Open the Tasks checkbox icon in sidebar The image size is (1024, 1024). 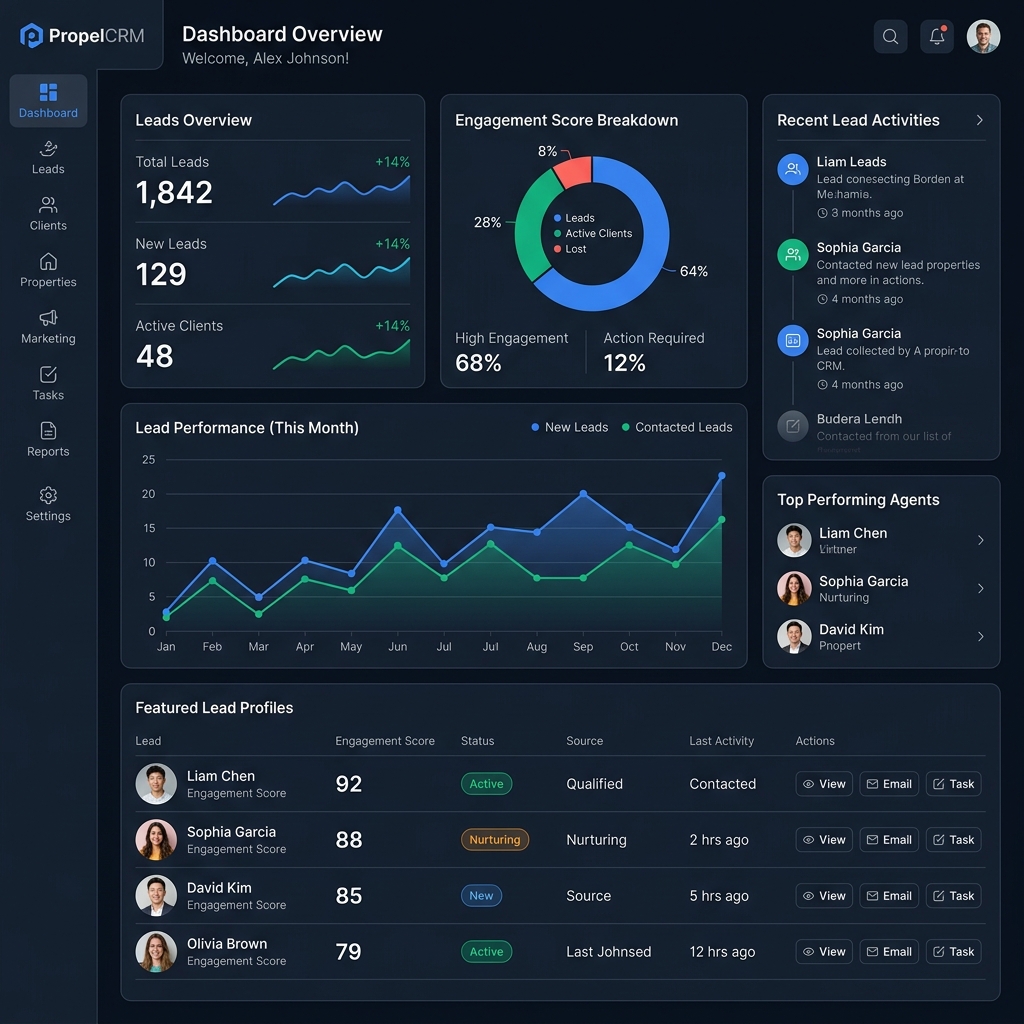pos(48,375)
